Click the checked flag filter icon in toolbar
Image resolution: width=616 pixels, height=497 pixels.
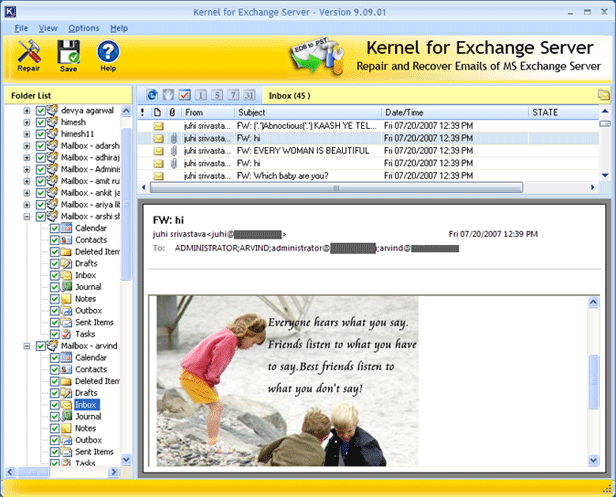[x=185, y=95]
